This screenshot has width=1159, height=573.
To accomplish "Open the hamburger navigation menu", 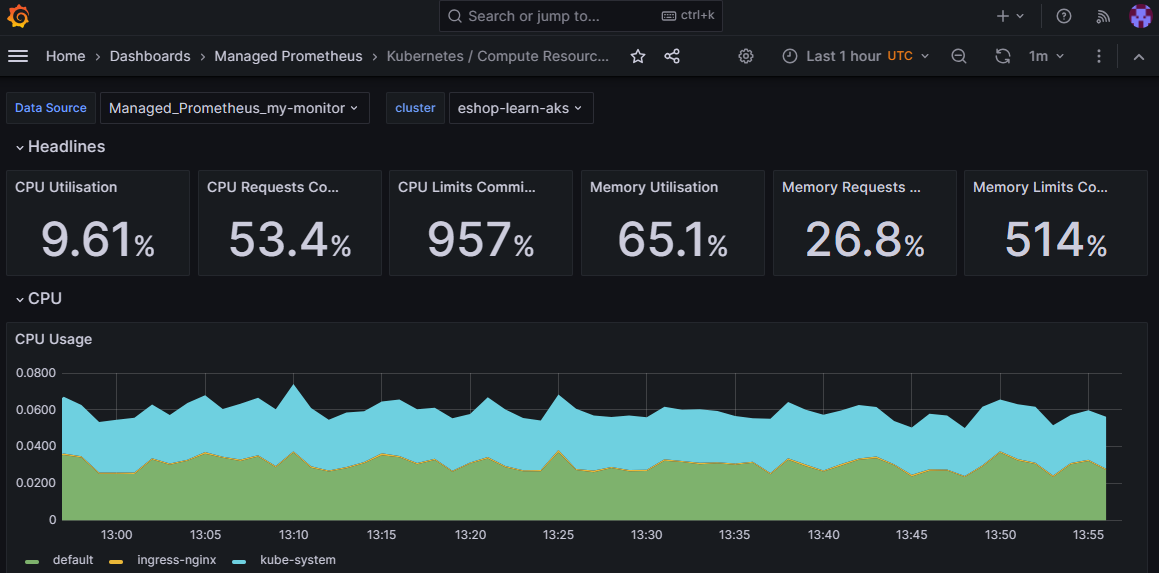I will tap(18, 56).
